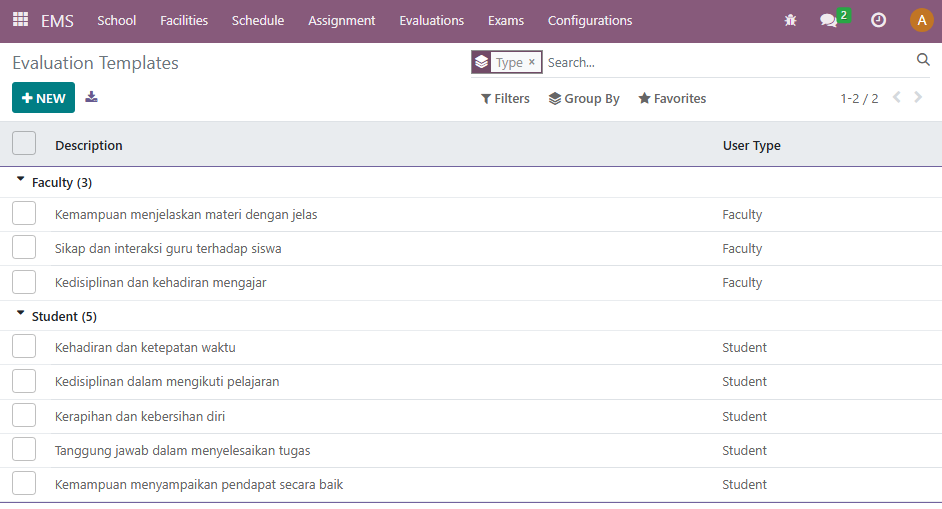Open the Filters dropdown
The image size is (942, 509).
505,98
